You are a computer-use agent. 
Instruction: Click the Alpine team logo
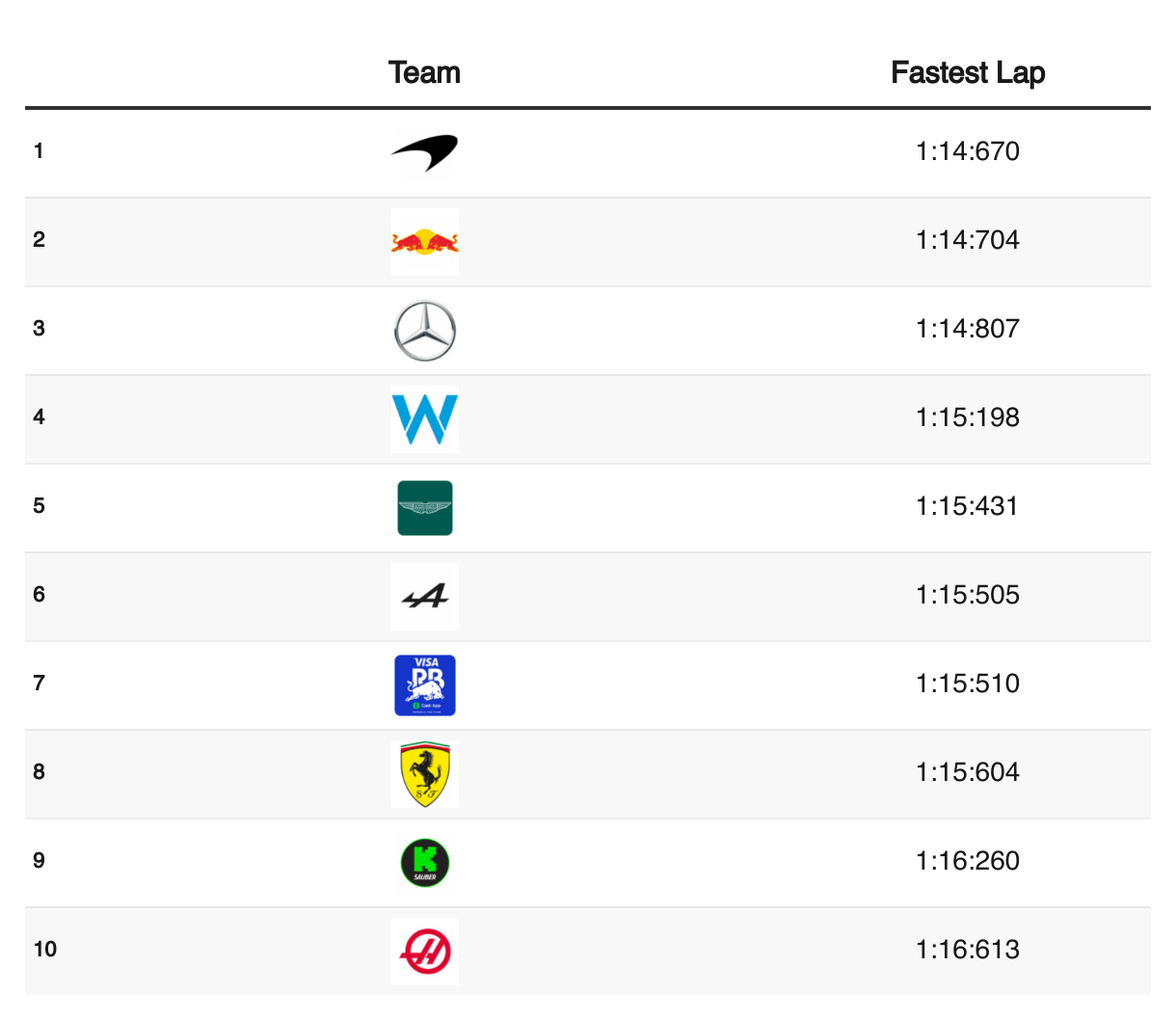coord(424,597)
